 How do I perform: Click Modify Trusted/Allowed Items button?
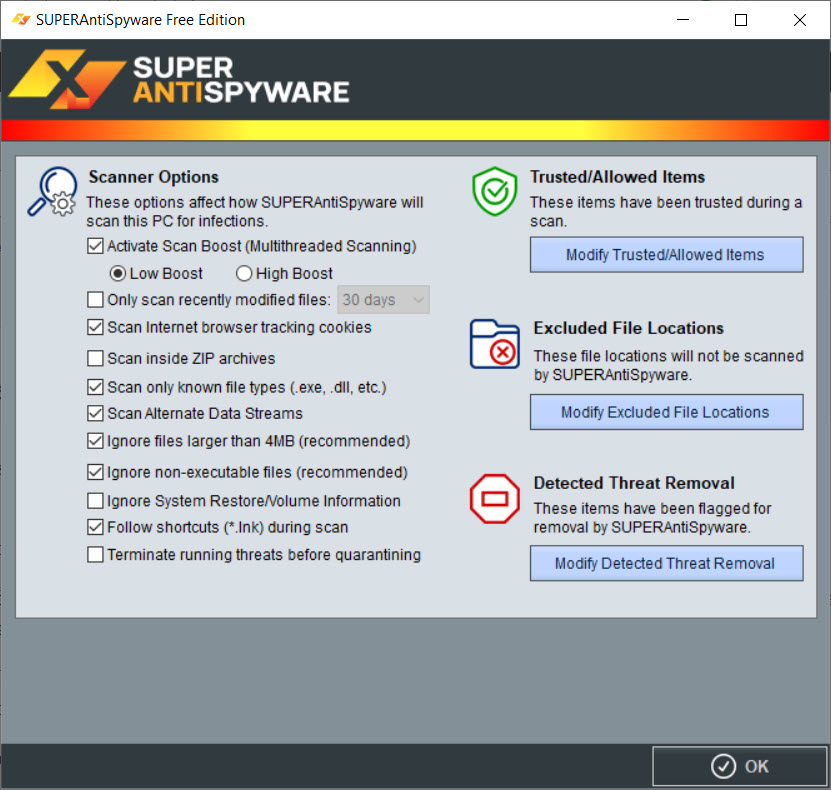tap(666, 255)
